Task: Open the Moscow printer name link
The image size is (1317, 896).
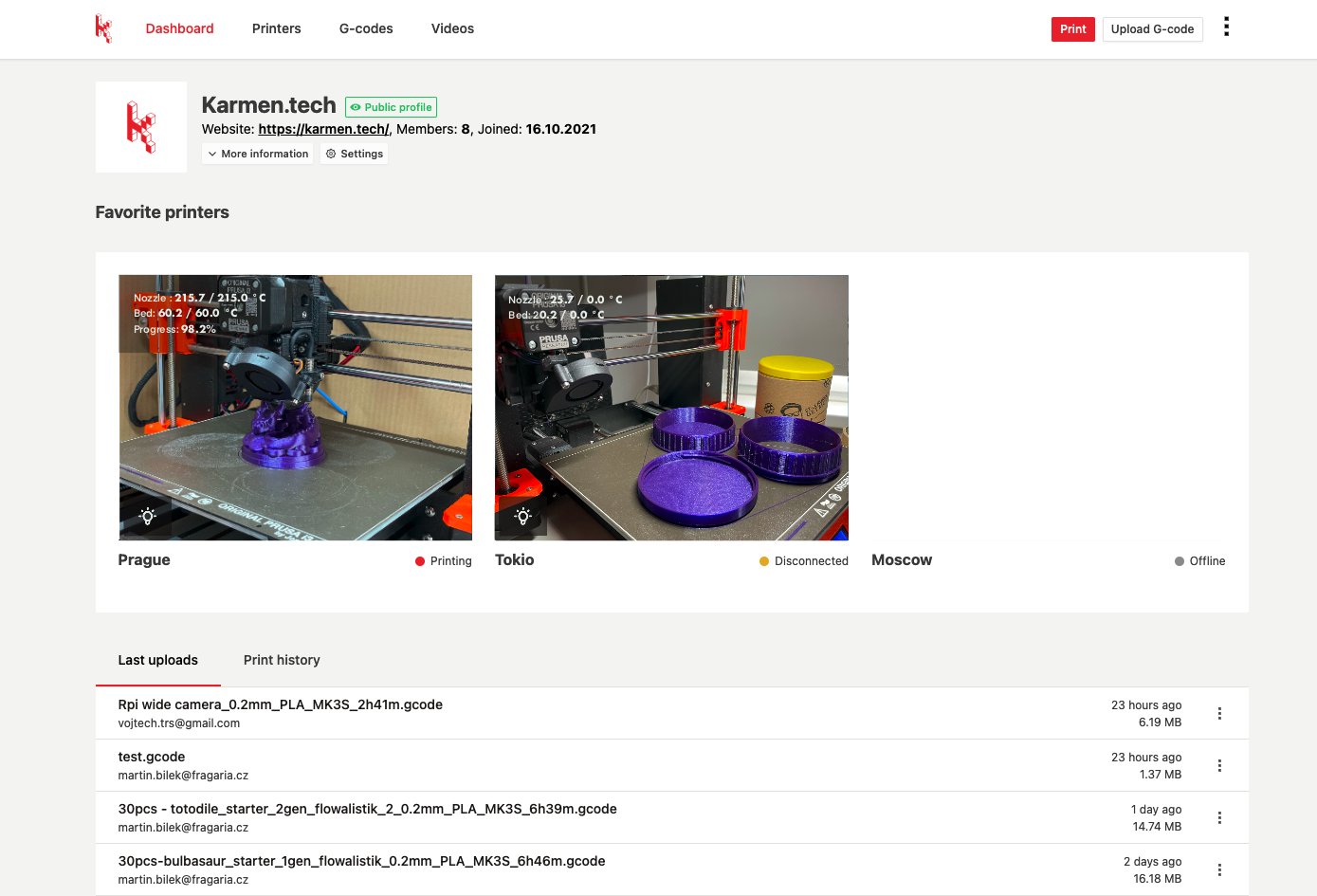Action: pos(902,559)
